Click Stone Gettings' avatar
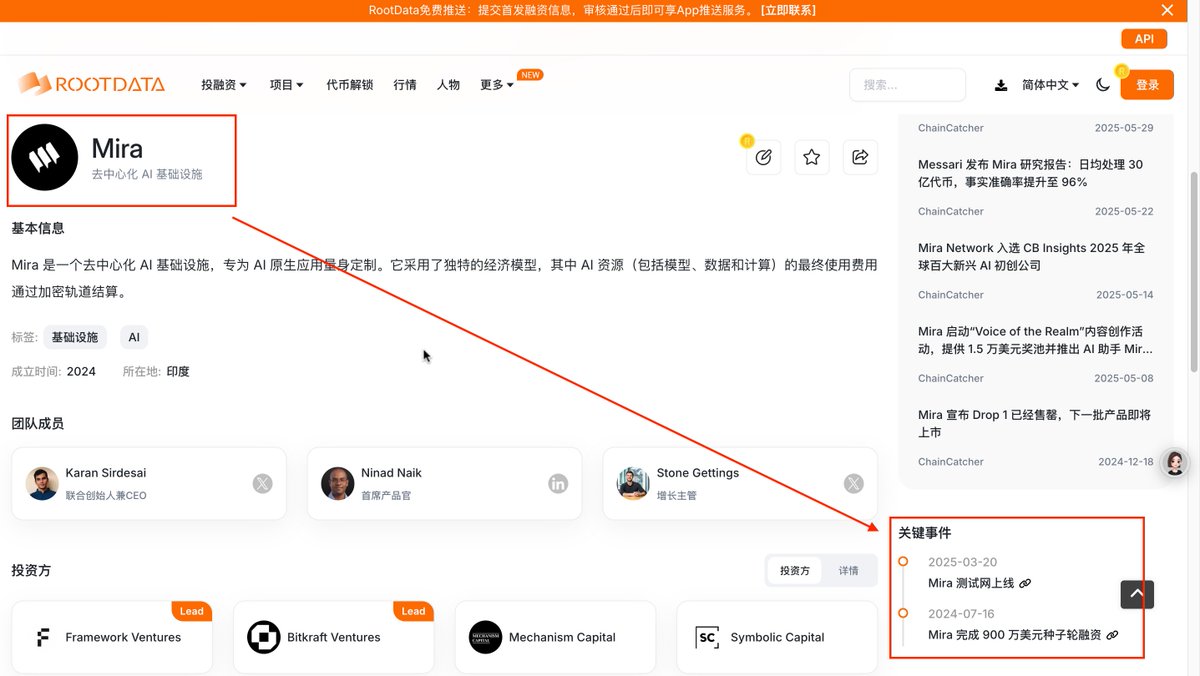This screenshot has width=1200, height=676. (x=633, y=484)
